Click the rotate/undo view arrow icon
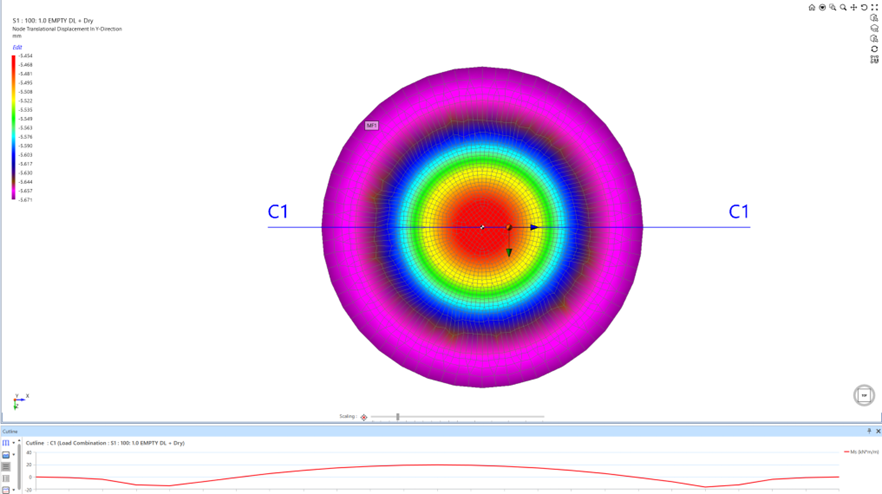The height and width of the screenshot is (494, 882). pyautogui.click(x=864, y=7)
